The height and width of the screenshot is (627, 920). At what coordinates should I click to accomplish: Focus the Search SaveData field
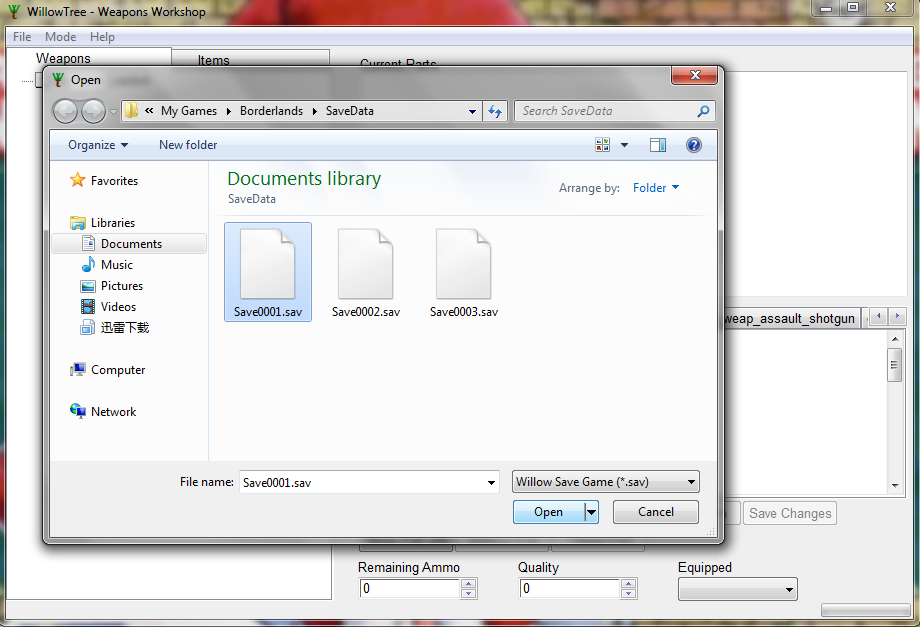pyautogui.click(x=606, y=111)
